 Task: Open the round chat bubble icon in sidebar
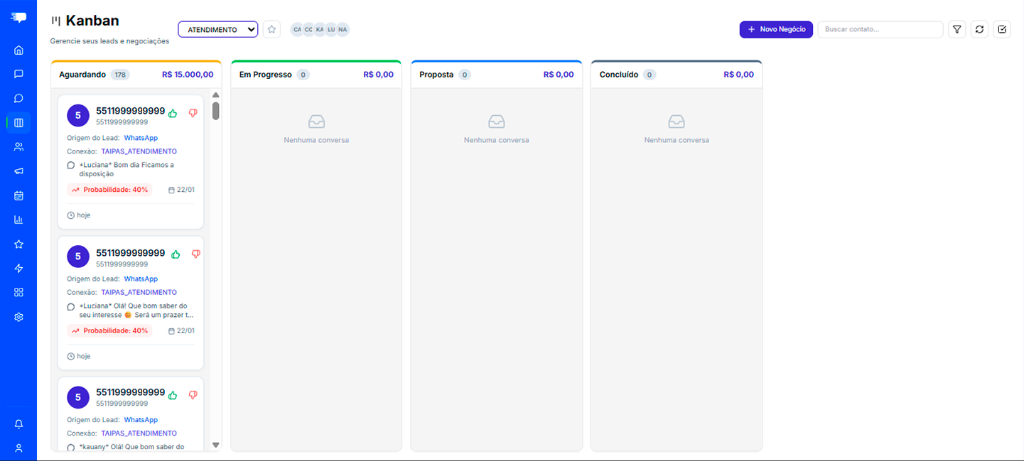click(19, 99)
